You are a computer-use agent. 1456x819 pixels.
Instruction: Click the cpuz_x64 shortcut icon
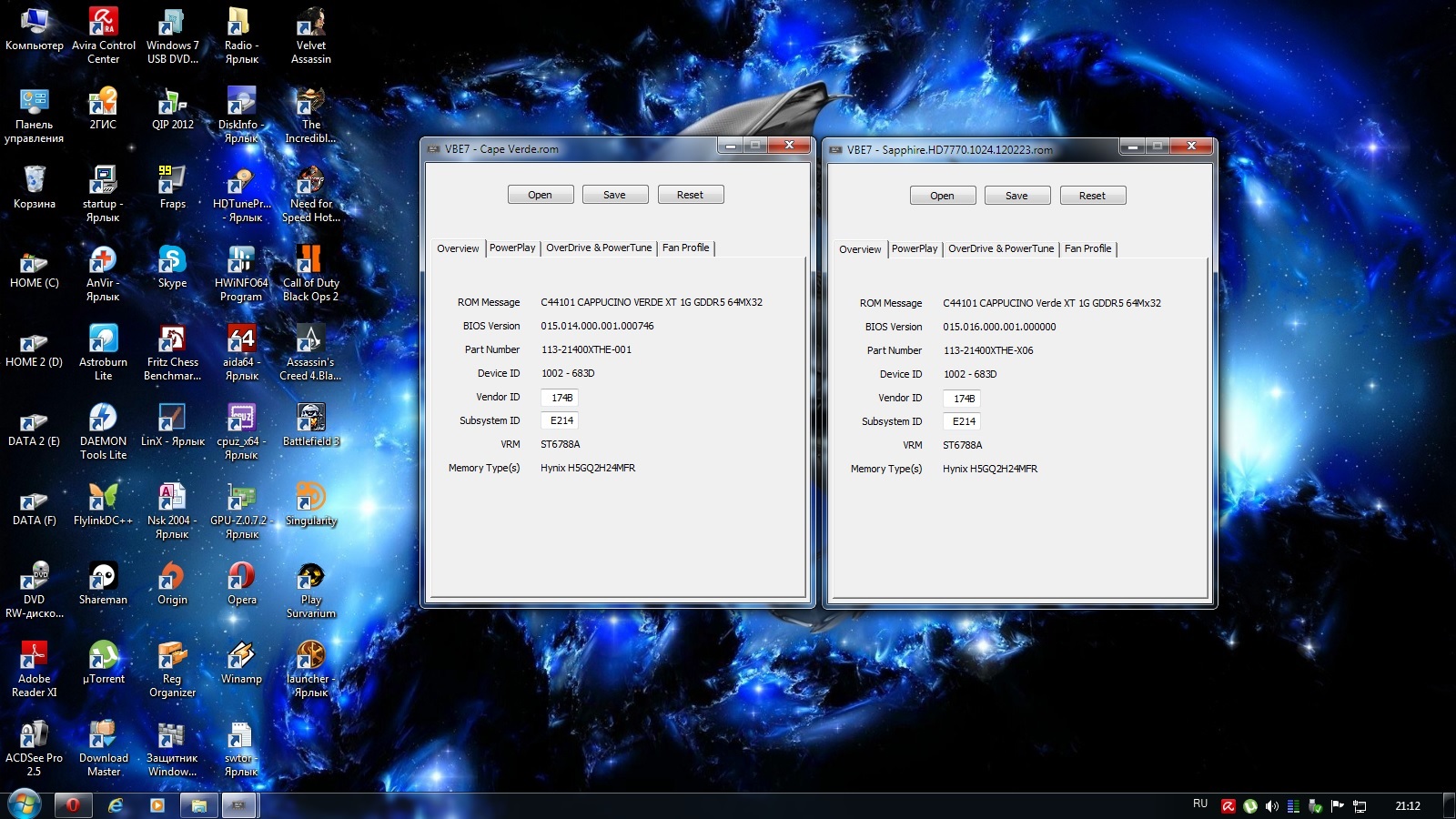[241, 431]
